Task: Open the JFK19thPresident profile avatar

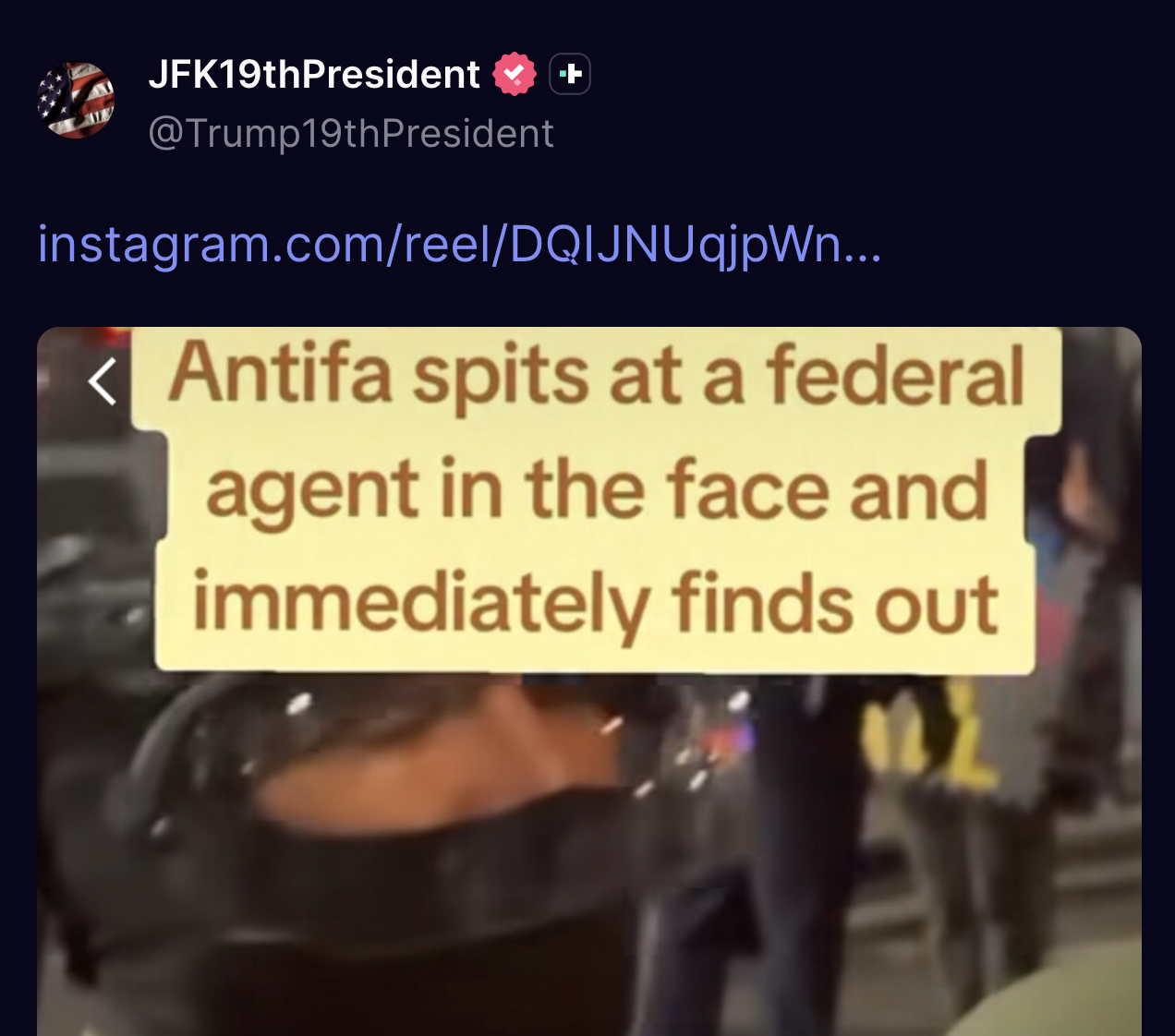Action: [76, 100]
